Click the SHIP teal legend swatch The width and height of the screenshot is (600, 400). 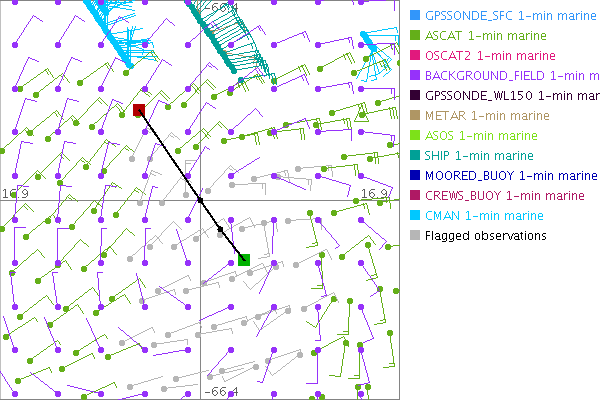point(414,155)
